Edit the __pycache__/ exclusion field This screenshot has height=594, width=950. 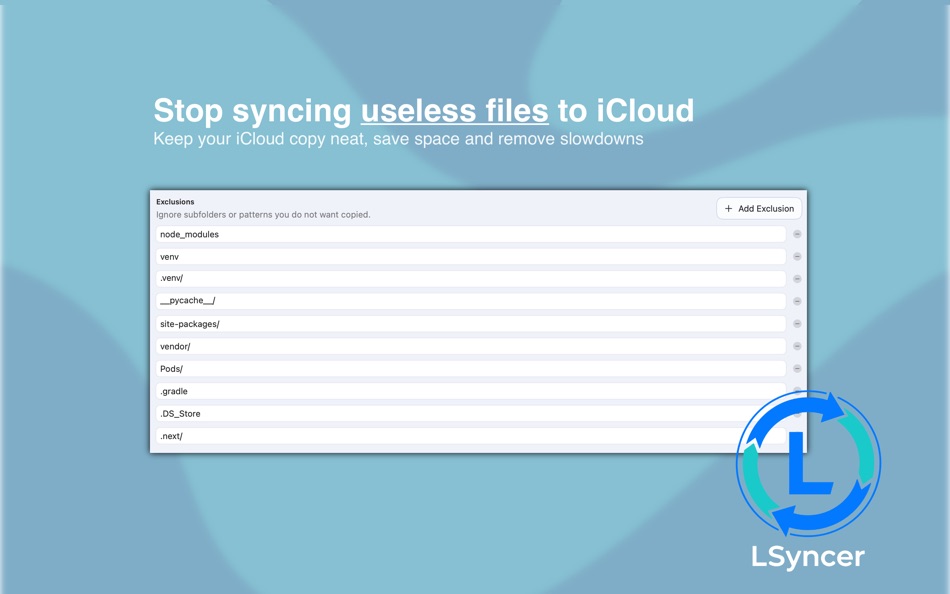coord(471,301)
